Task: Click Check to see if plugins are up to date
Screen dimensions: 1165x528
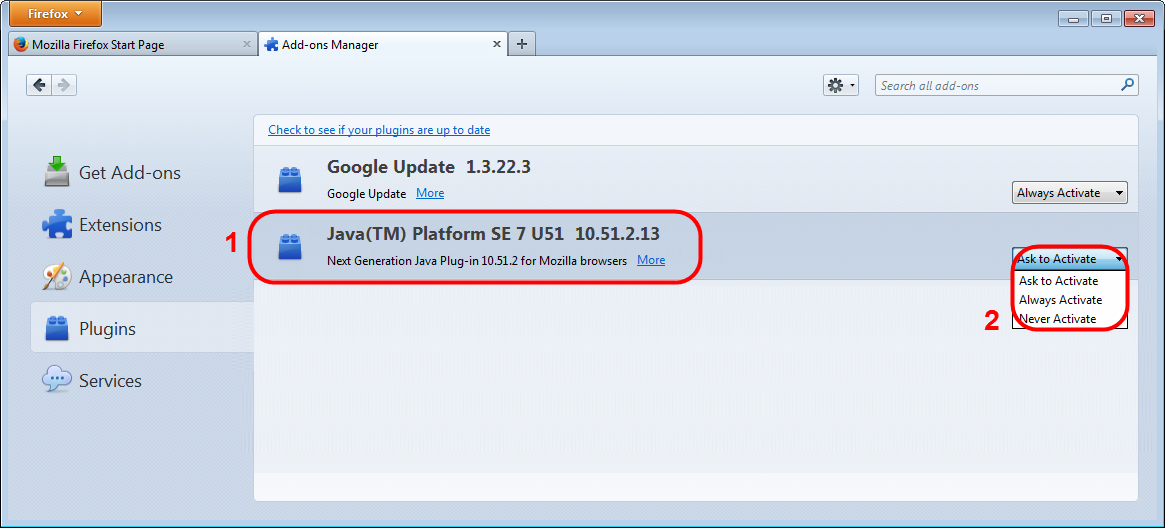Action: (379, 130)
